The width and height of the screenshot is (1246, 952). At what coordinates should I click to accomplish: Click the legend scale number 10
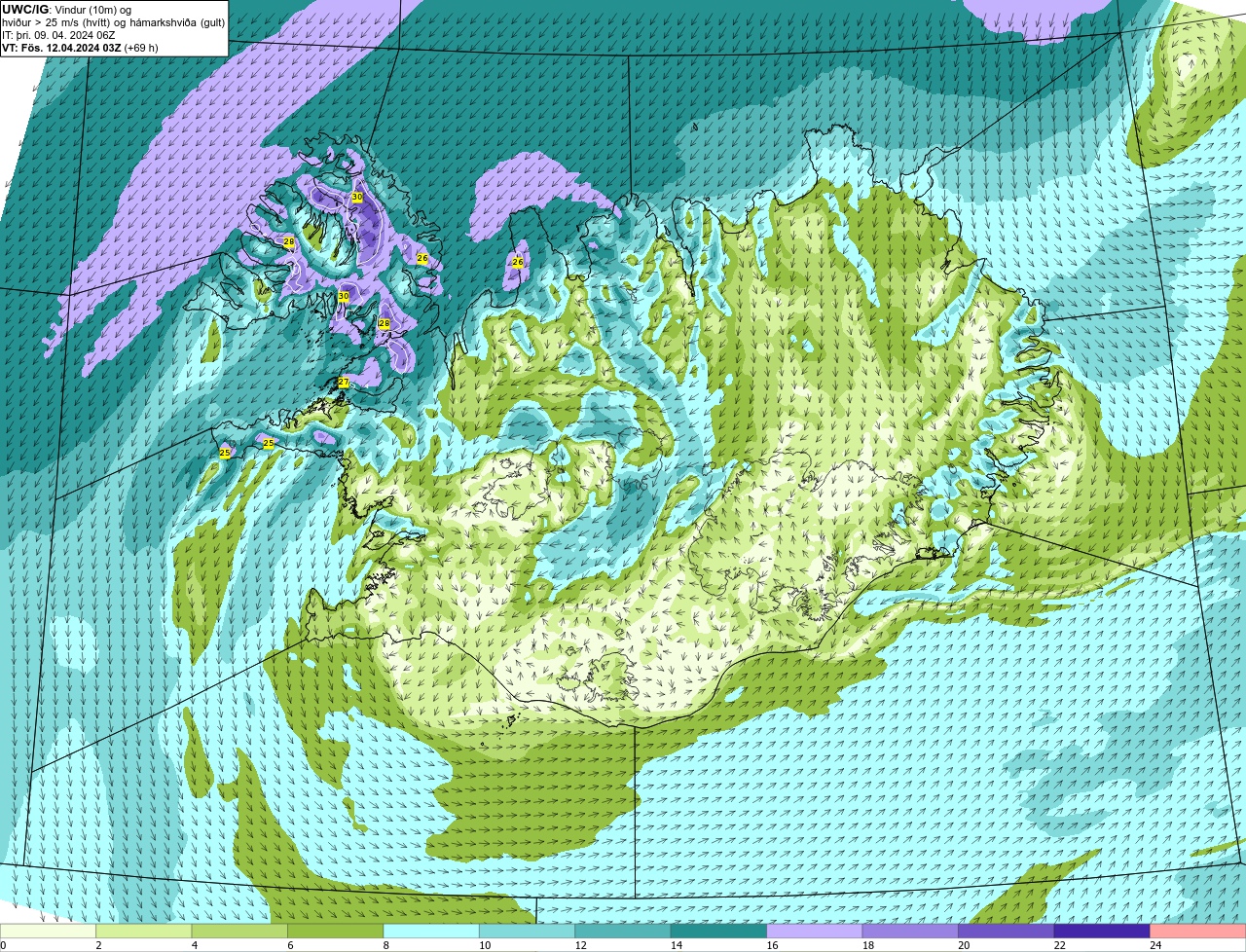coord(484,945)
